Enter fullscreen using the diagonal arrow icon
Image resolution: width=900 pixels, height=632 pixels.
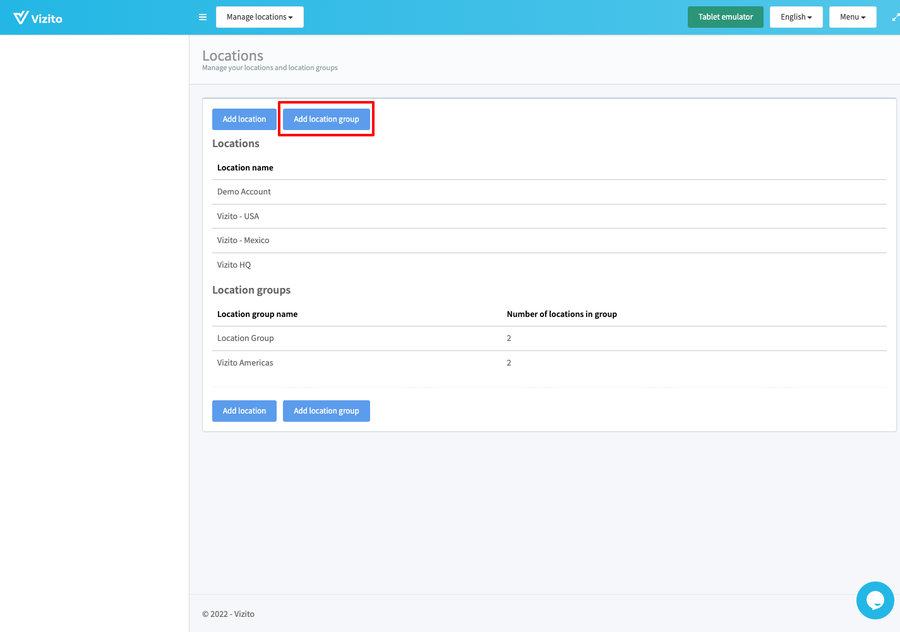click(893, 17)
